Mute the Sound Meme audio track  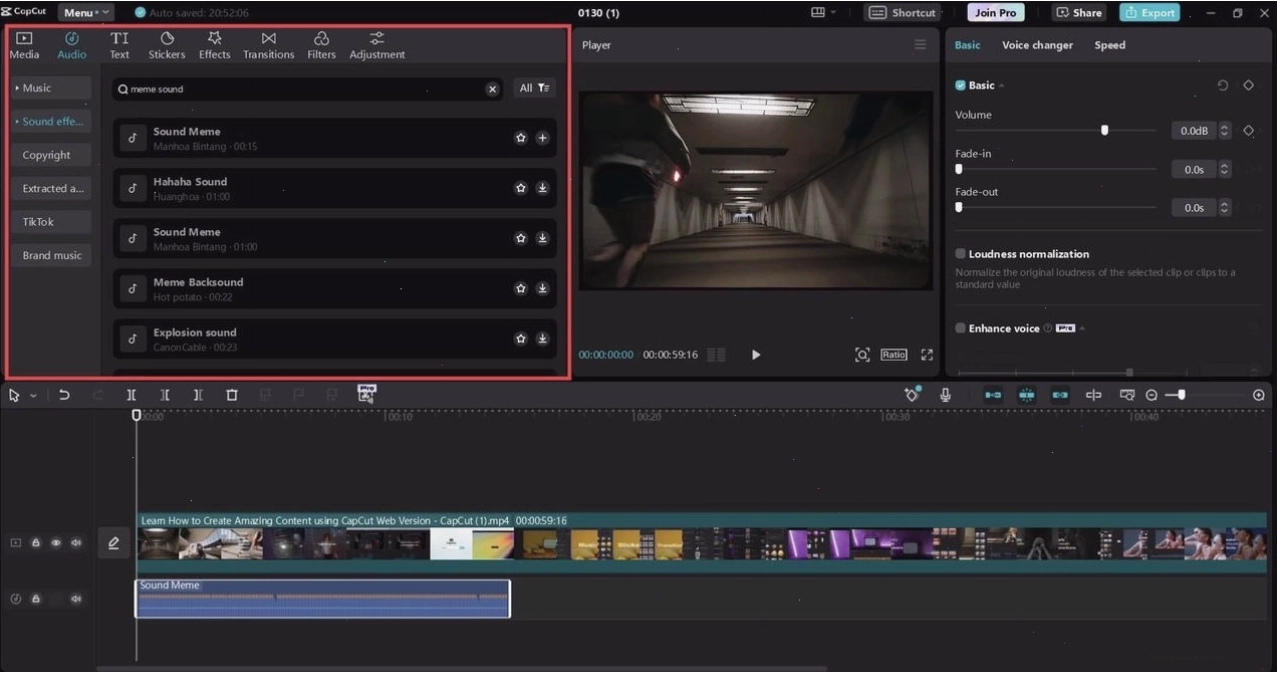tap(76, 599)
